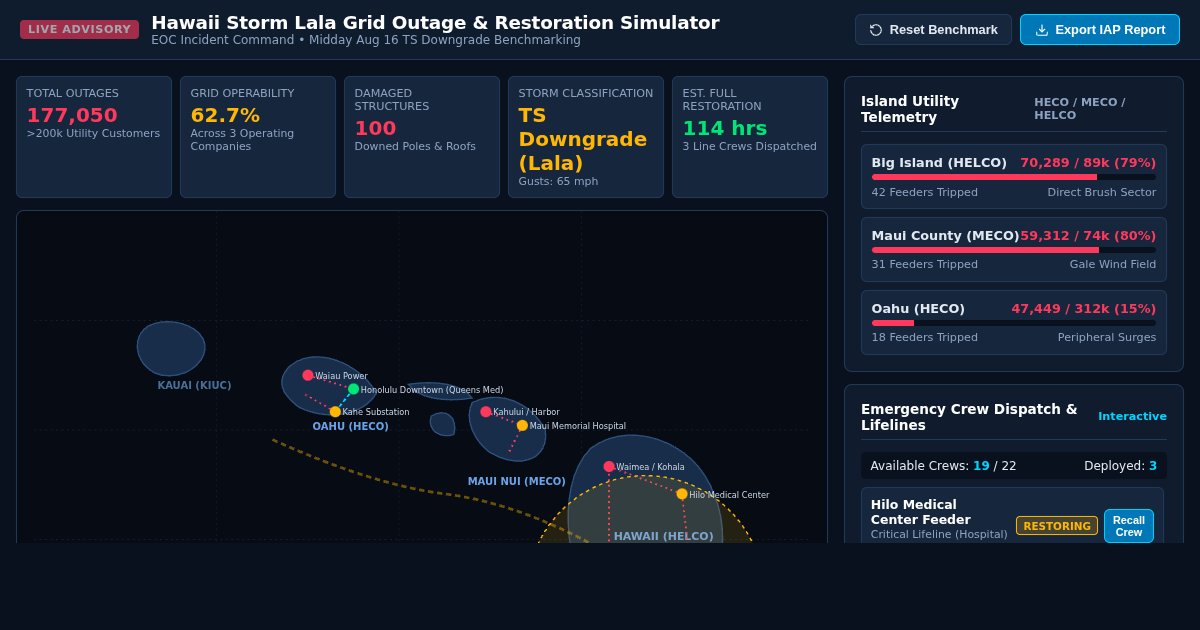Click the Kauai island shape
Screen dimensions: 1200x630
coord(171,349)
